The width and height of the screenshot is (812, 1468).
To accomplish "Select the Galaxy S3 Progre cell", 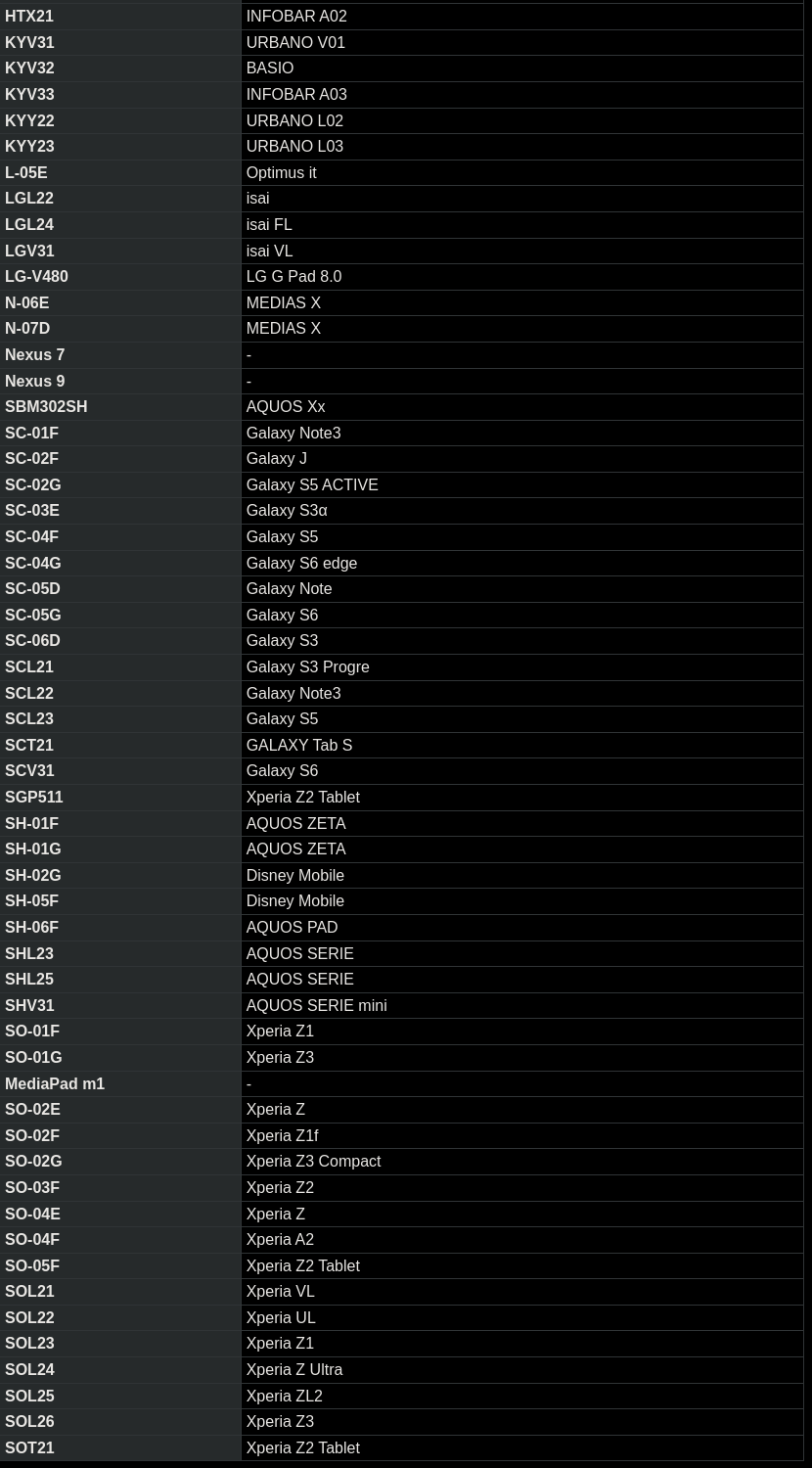I will point(307,667).
